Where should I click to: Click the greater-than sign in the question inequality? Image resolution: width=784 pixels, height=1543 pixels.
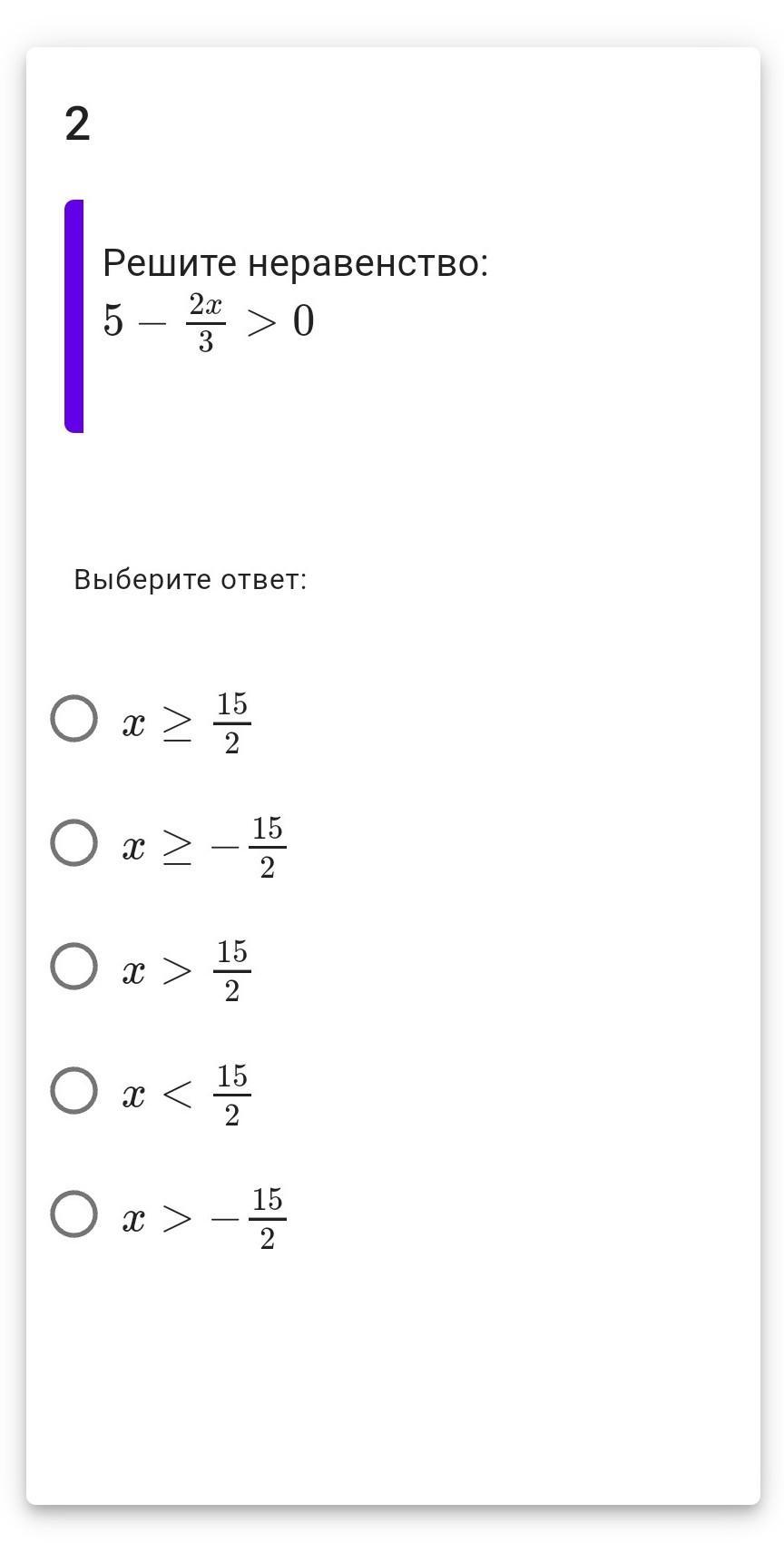[260, 322]
